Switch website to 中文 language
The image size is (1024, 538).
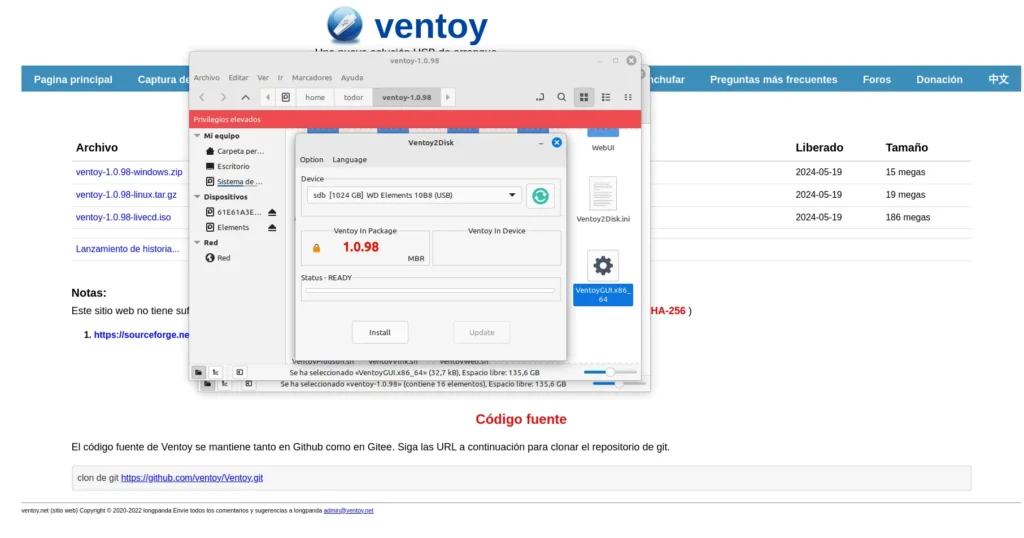[998, 80]
